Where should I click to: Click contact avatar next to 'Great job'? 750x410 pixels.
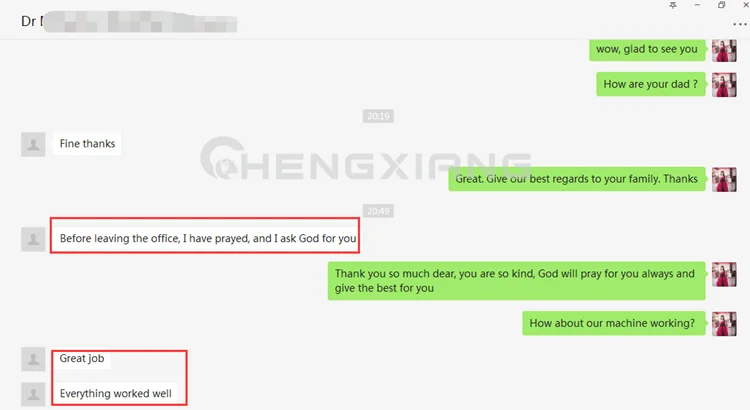(33, 359)
